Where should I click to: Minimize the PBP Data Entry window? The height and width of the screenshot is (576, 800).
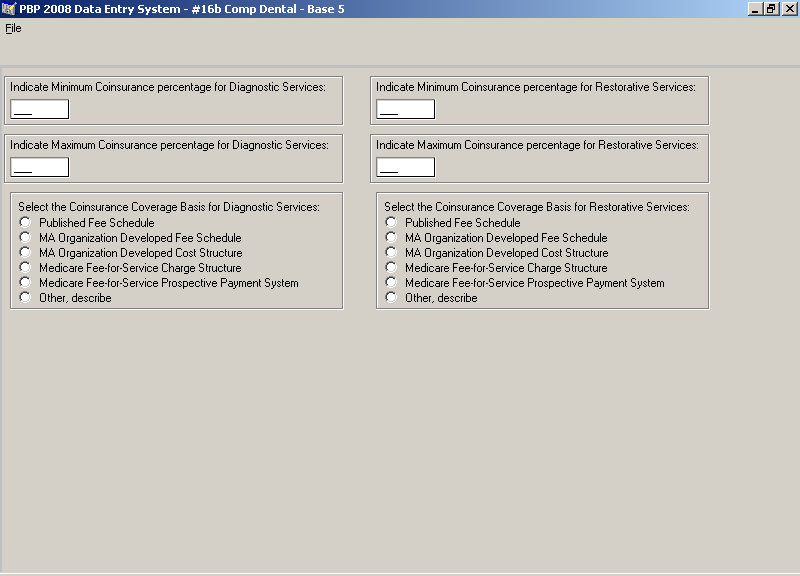(755, 9)
